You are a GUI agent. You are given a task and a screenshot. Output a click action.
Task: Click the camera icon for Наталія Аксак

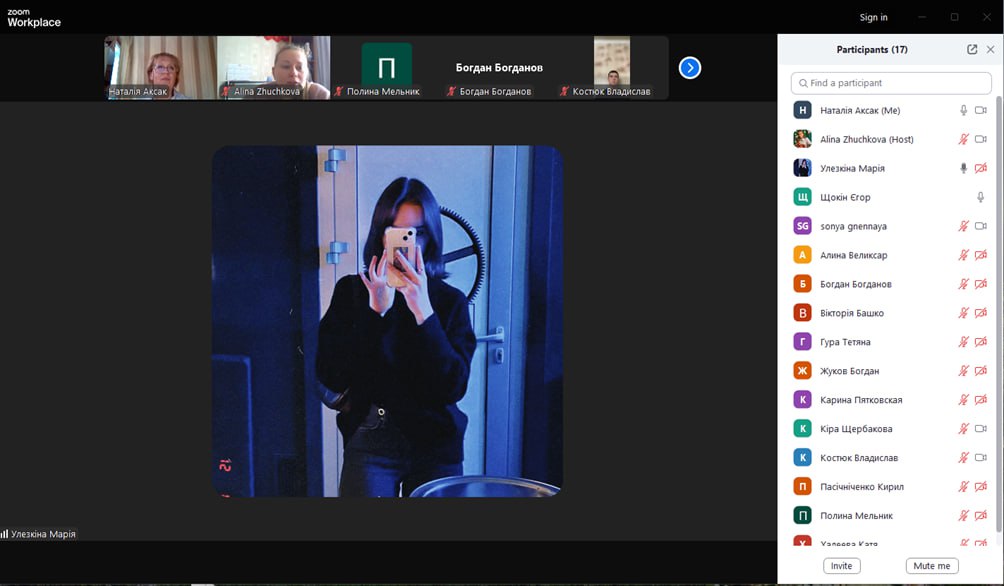coord(981,110)
